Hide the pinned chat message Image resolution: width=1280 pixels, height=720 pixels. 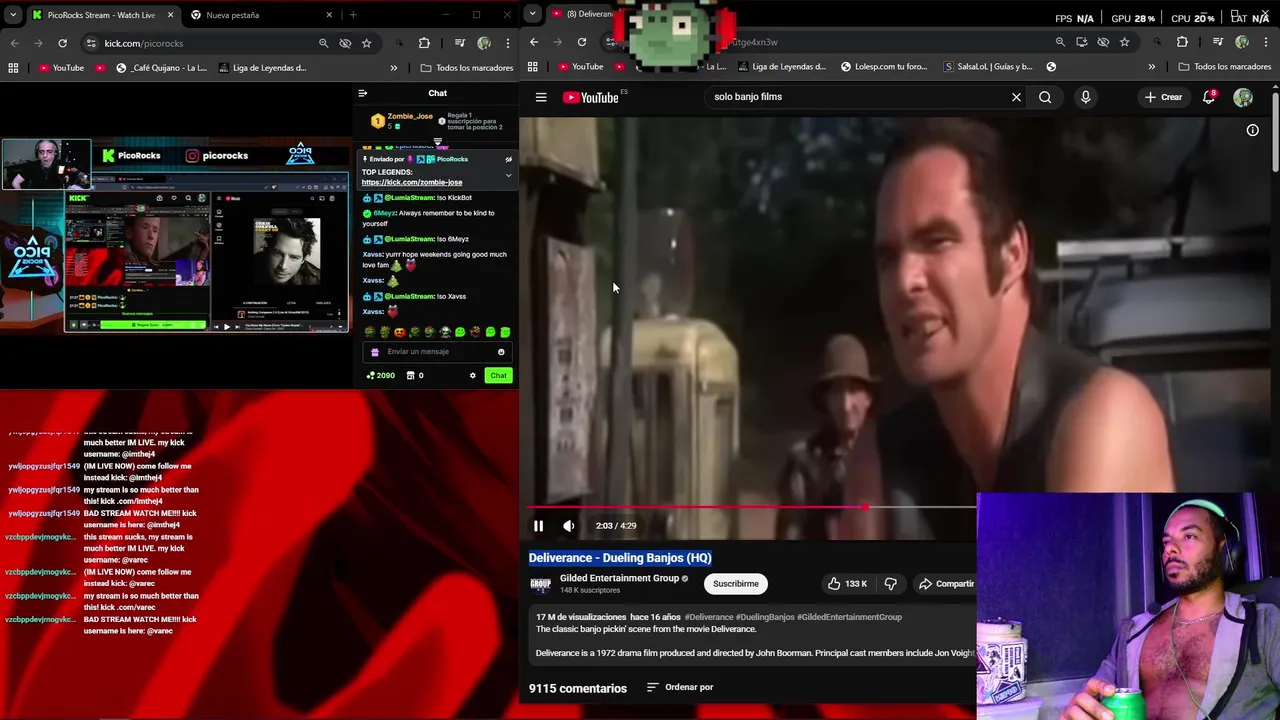click(508, 159)
